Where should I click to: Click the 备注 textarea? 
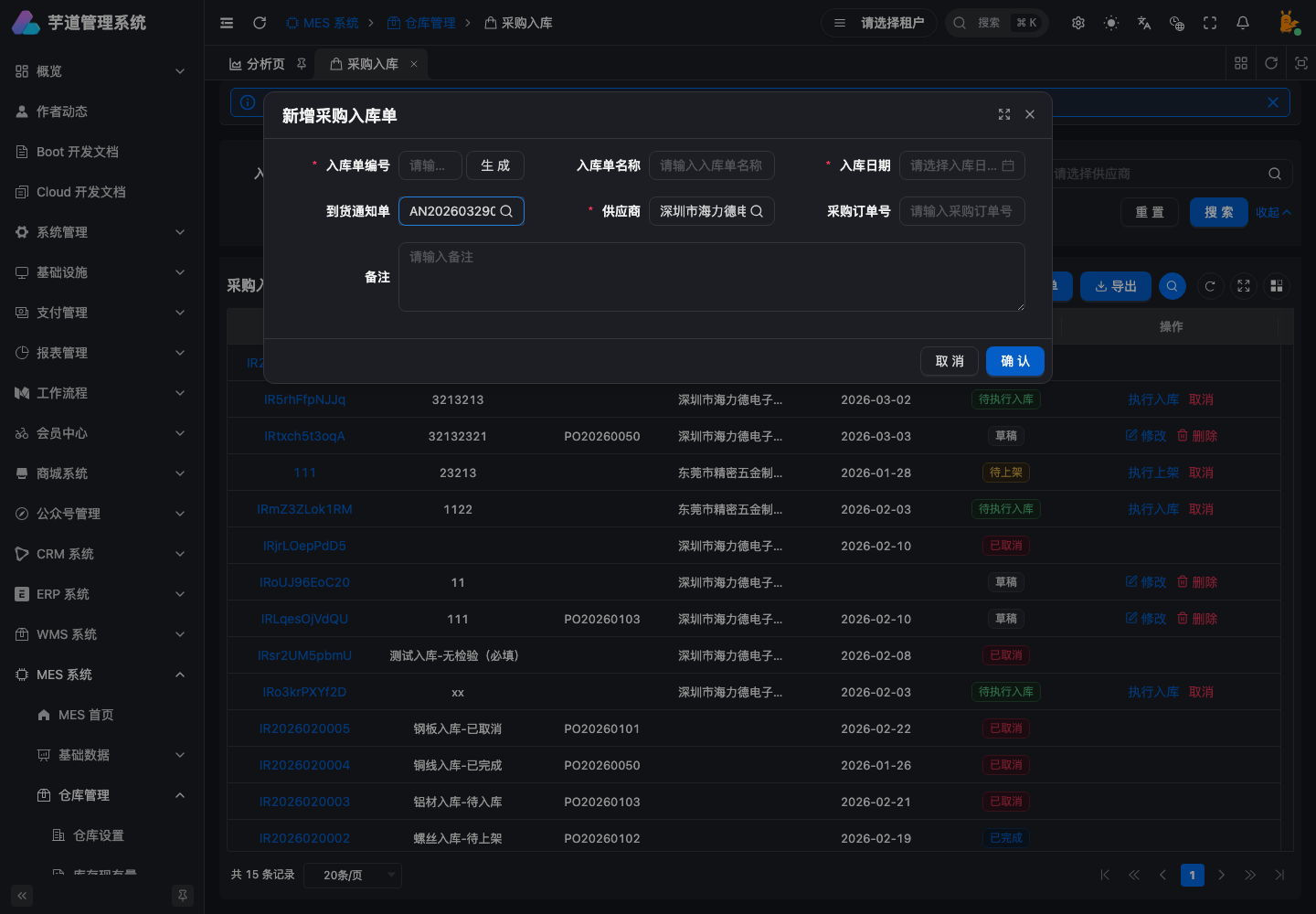(x=712, y=277)
